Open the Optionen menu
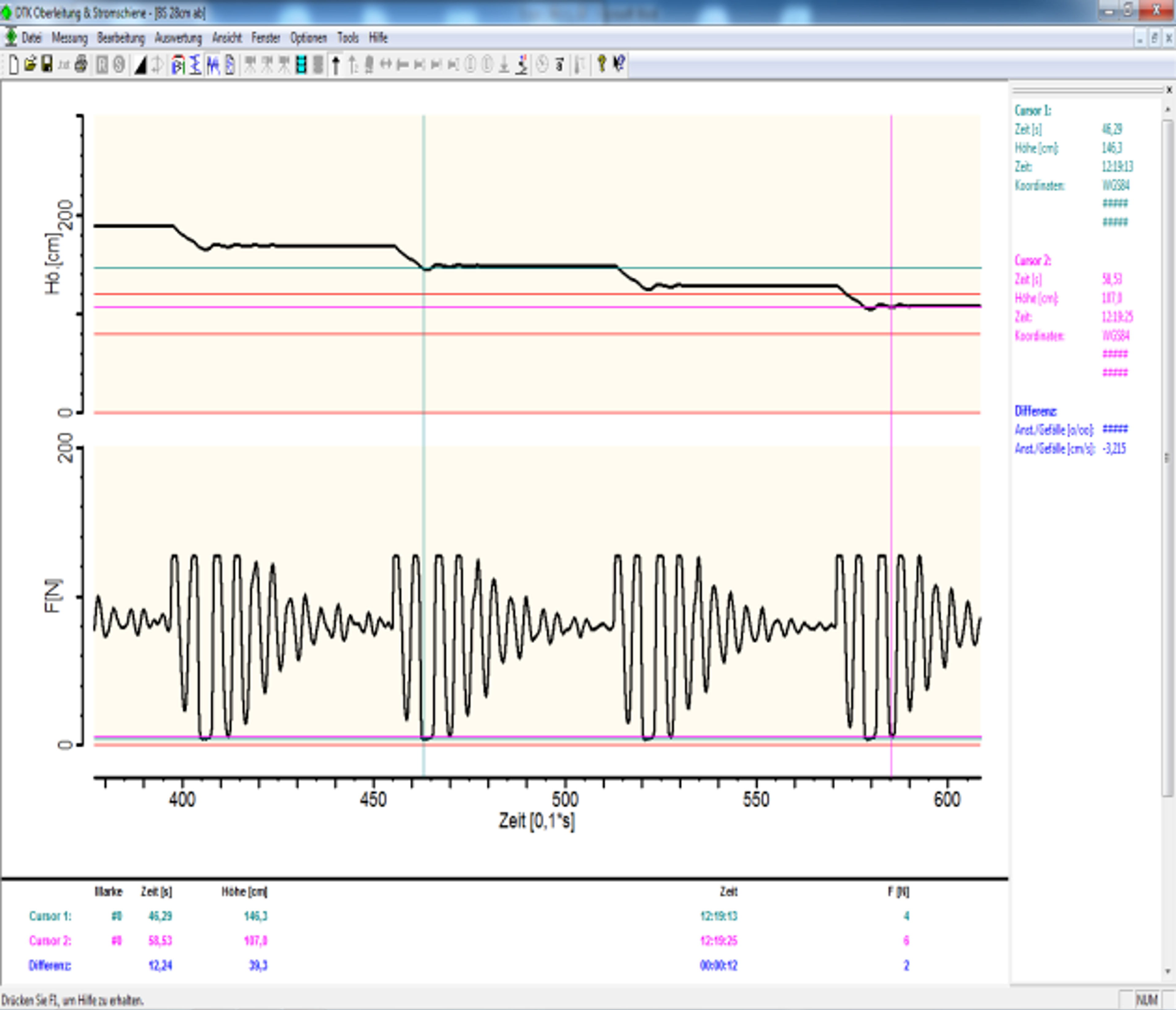The height and width of the screenshot is (1010, 1176). (308, 38)
